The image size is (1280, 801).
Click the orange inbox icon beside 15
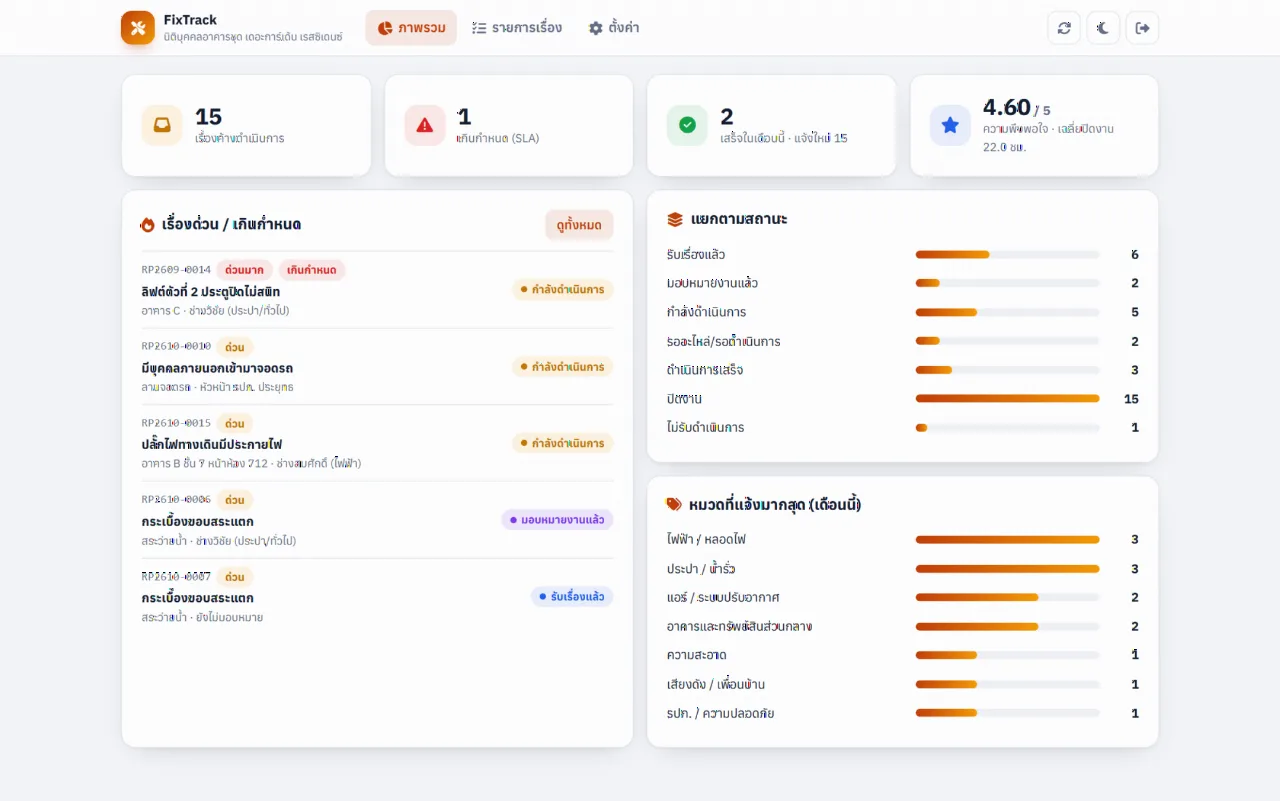(x=162, y=125)
